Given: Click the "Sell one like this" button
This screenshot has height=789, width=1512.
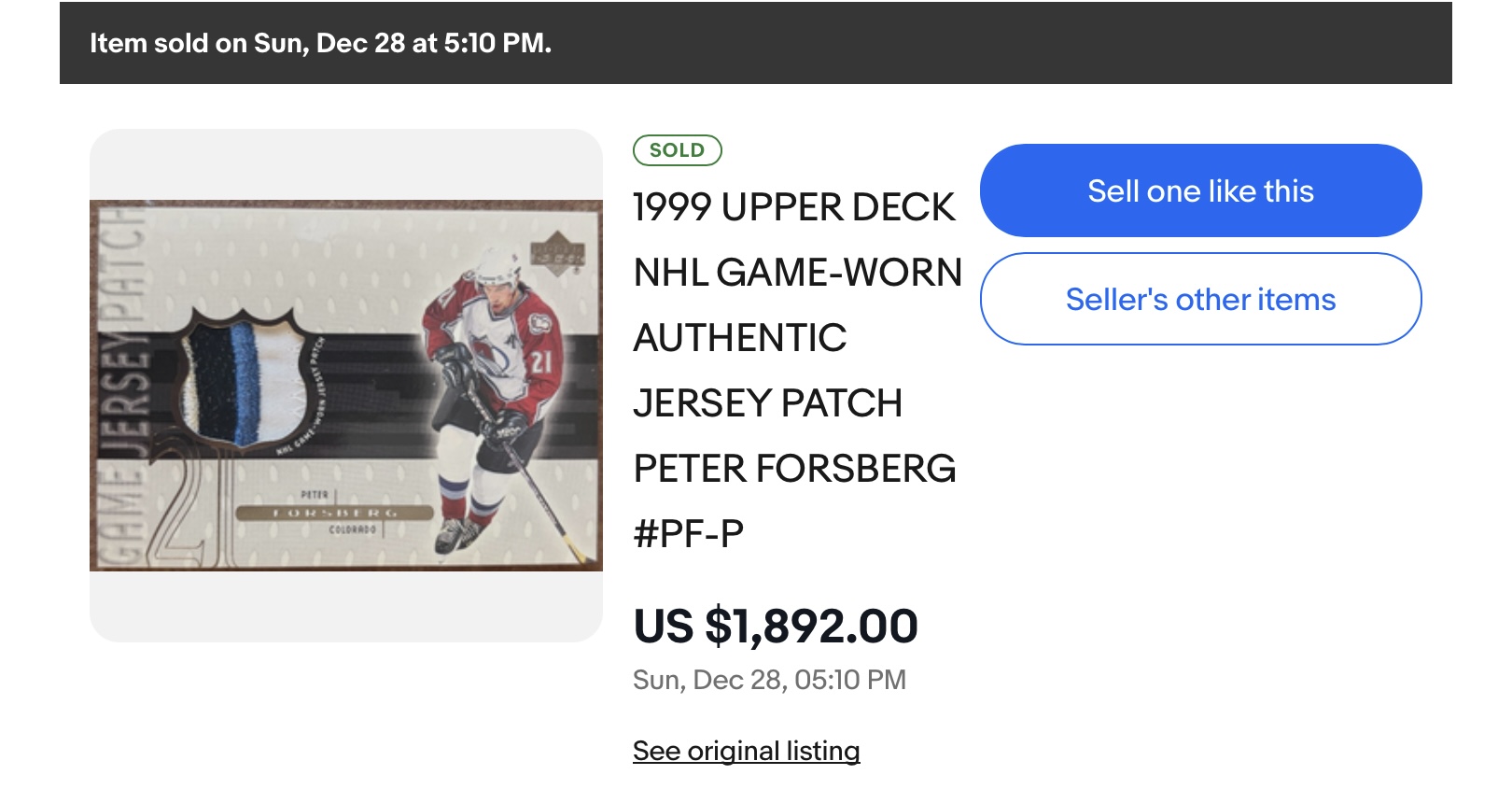Looking at the screenshot, I should click(x=1200, y=190).
